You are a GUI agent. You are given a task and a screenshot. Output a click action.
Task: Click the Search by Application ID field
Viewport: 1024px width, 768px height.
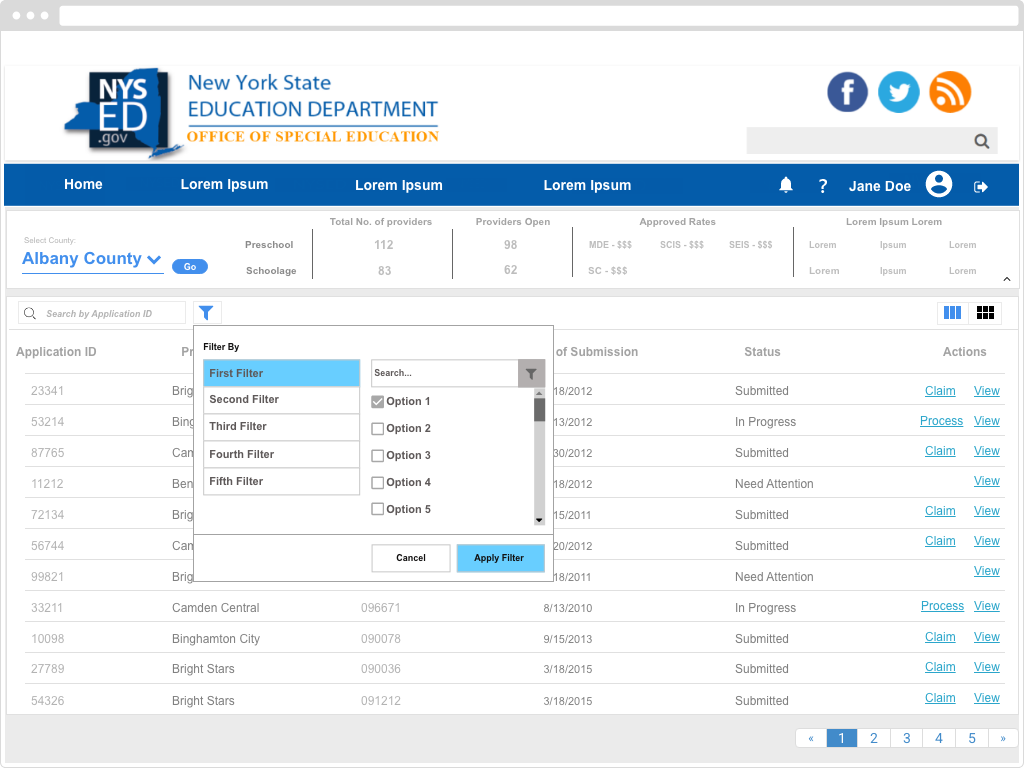coord(110,314)
